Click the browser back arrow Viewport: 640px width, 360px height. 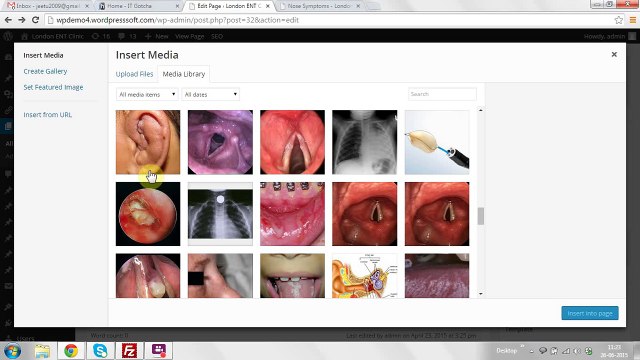tap(8, 20)
